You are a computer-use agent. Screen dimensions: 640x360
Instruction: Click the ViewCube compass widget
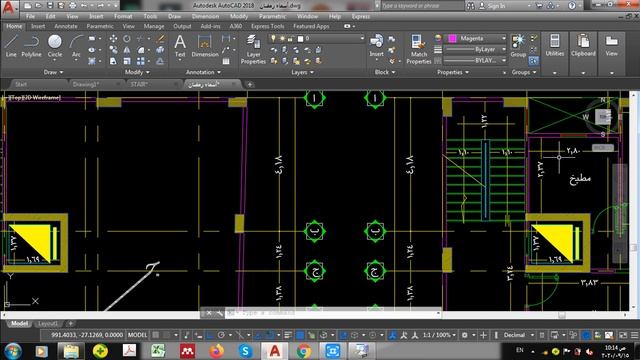click(603, 117)
